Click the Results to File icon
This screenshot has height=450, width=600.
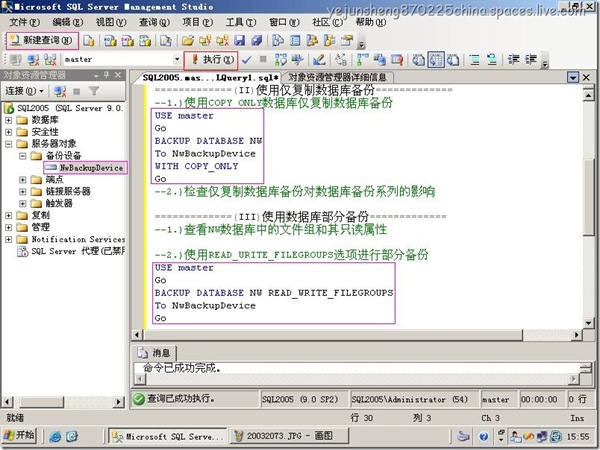pyautogui.click(x=453, y=60)
